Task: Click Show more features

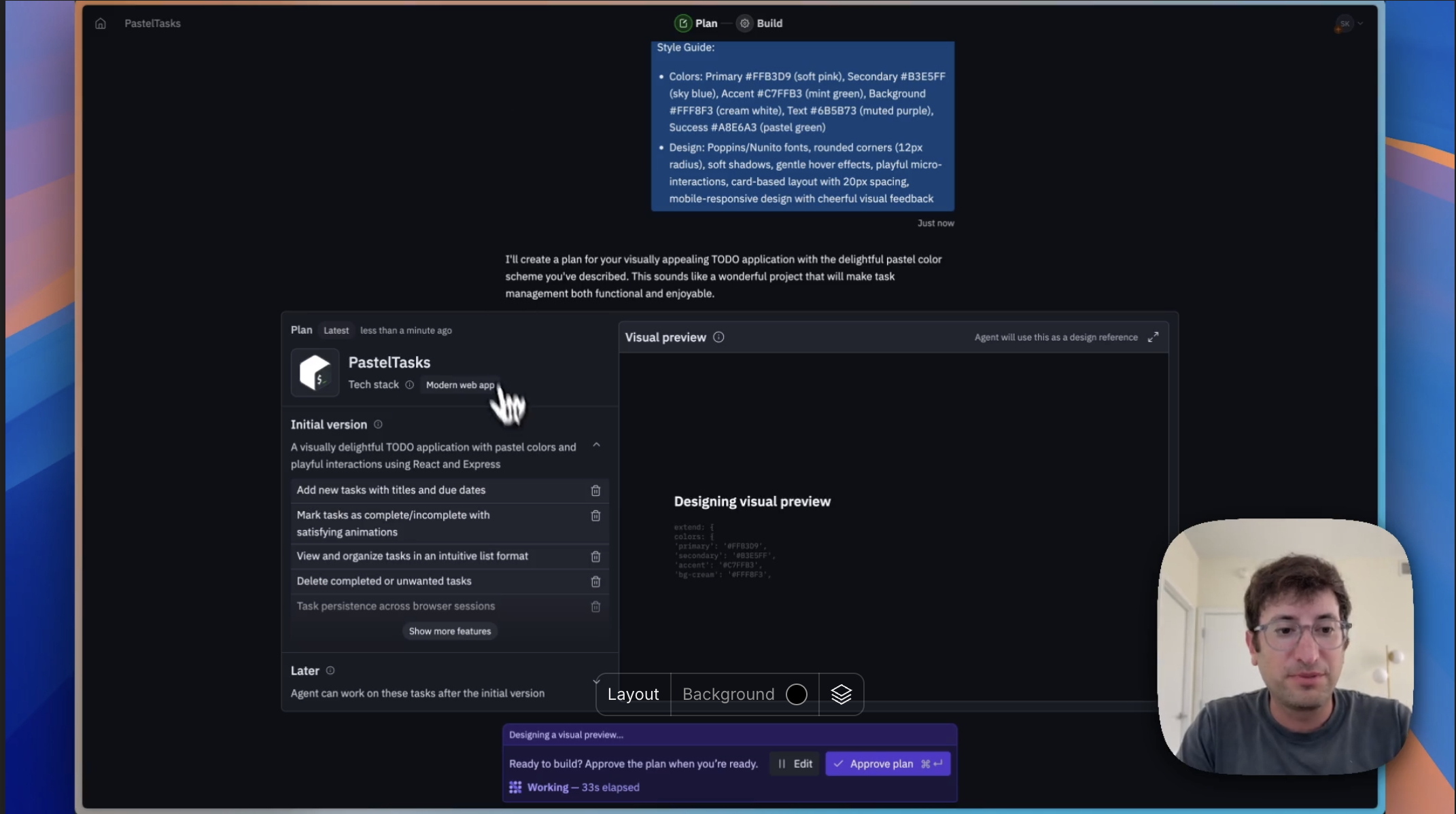Action: click(449, 631)
